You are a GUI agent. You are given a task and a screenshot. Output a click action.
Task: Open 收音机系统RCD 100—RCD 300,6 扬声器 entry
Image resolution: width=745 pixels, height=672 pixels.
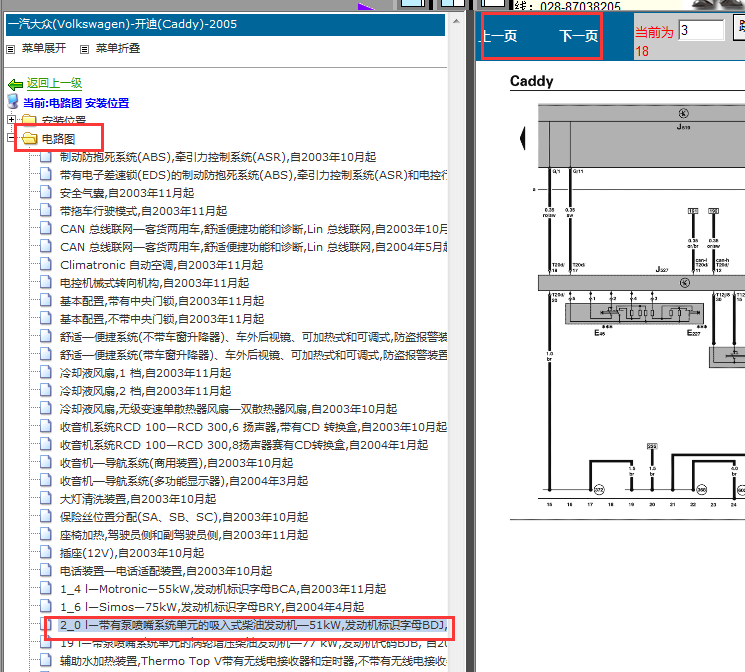pos(253,427)
